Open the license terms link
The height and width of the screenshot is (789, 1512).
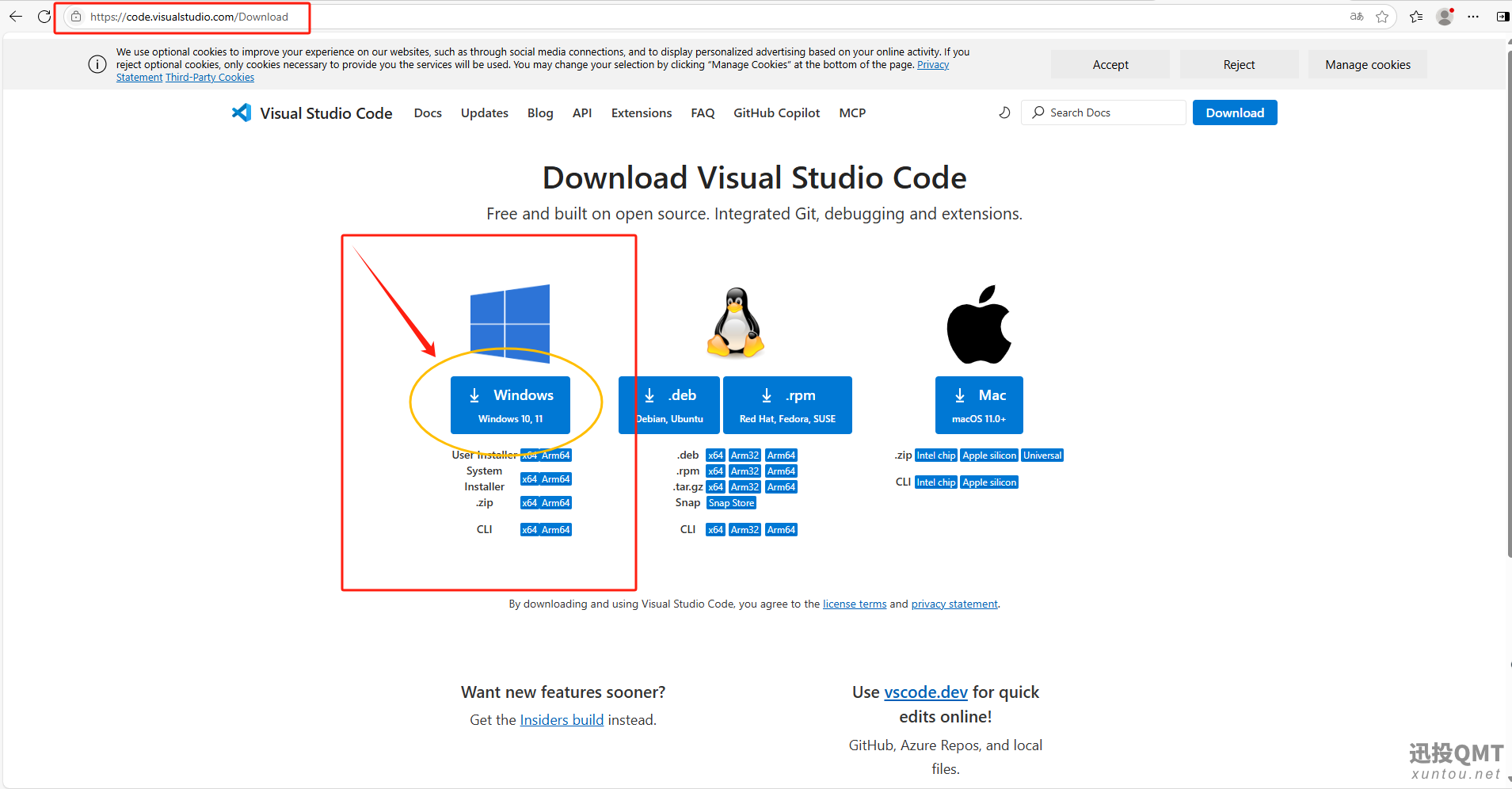[855, 604]
